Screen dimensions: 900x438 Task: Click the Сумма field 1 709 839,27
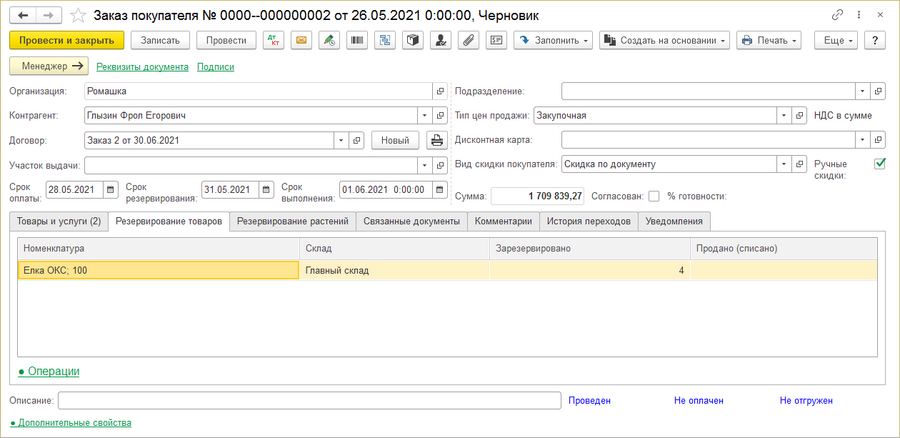click(x=538, y=196)
